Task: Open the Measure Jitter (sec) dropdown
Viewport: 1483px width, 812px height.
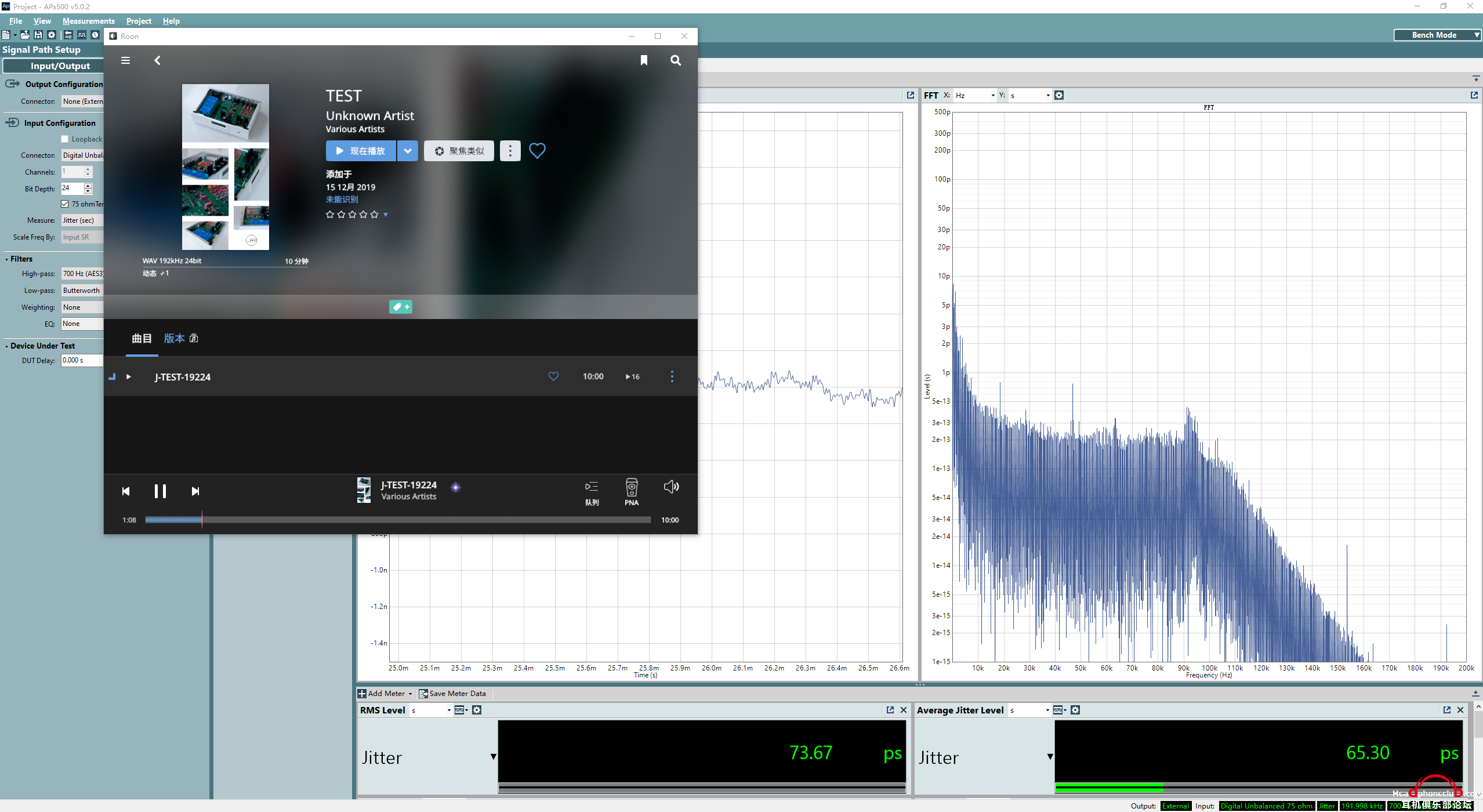Action: 82,220
